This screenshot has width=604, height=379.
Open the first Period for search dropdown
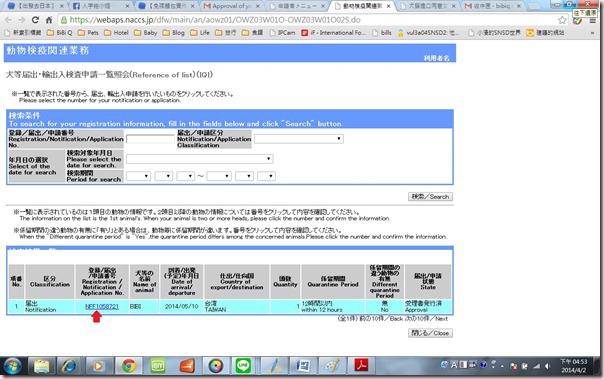(x=138, y=176)
